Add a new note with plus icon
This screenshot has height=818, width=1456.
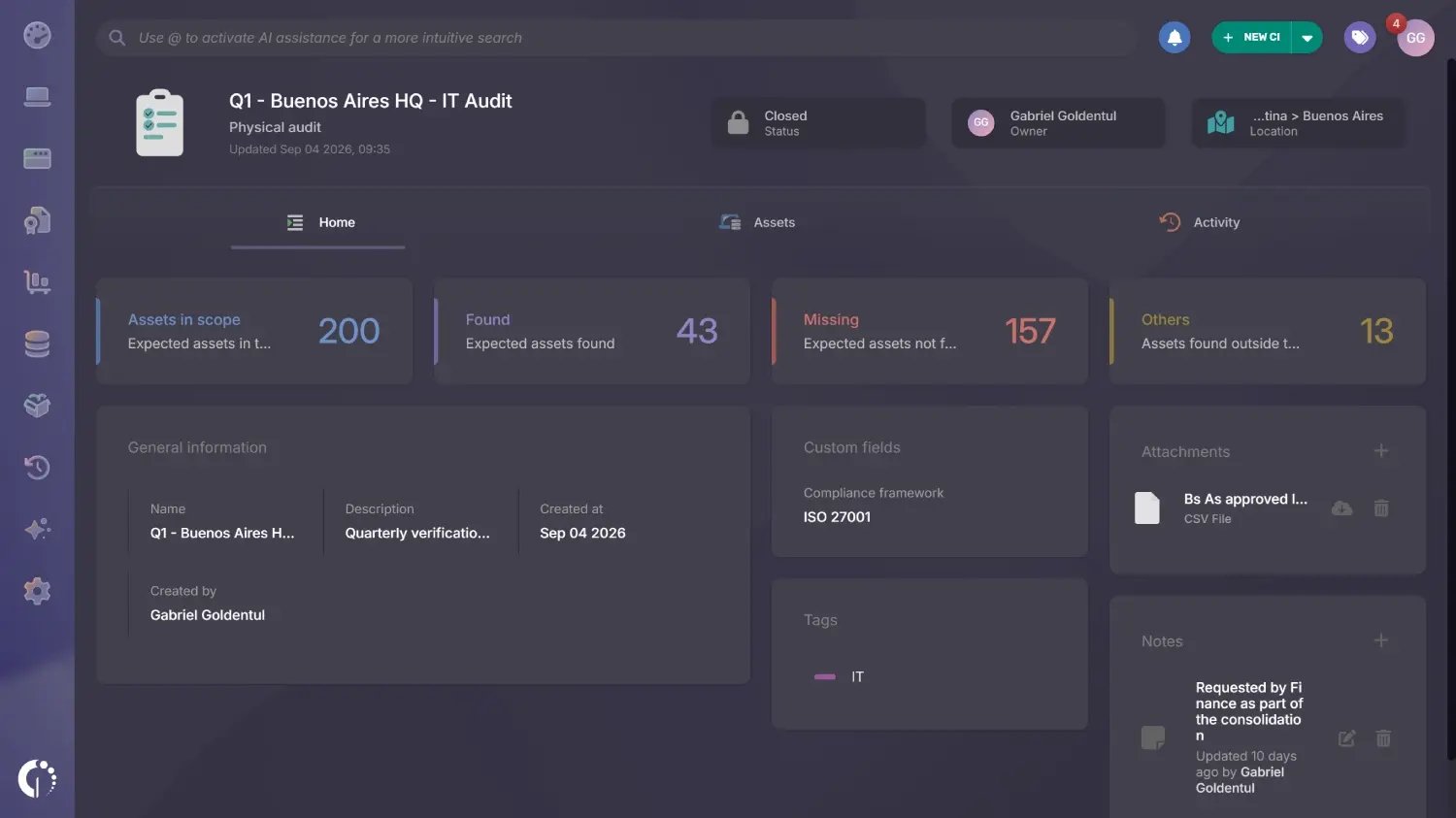point(1381,640)
